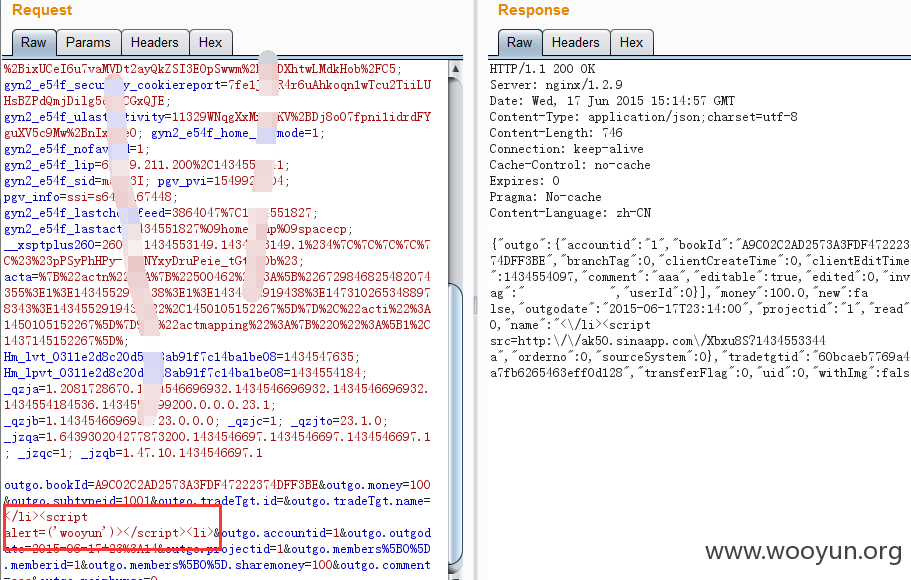Click the 'gyn2_e54f_nofav' cookie line

76,149
